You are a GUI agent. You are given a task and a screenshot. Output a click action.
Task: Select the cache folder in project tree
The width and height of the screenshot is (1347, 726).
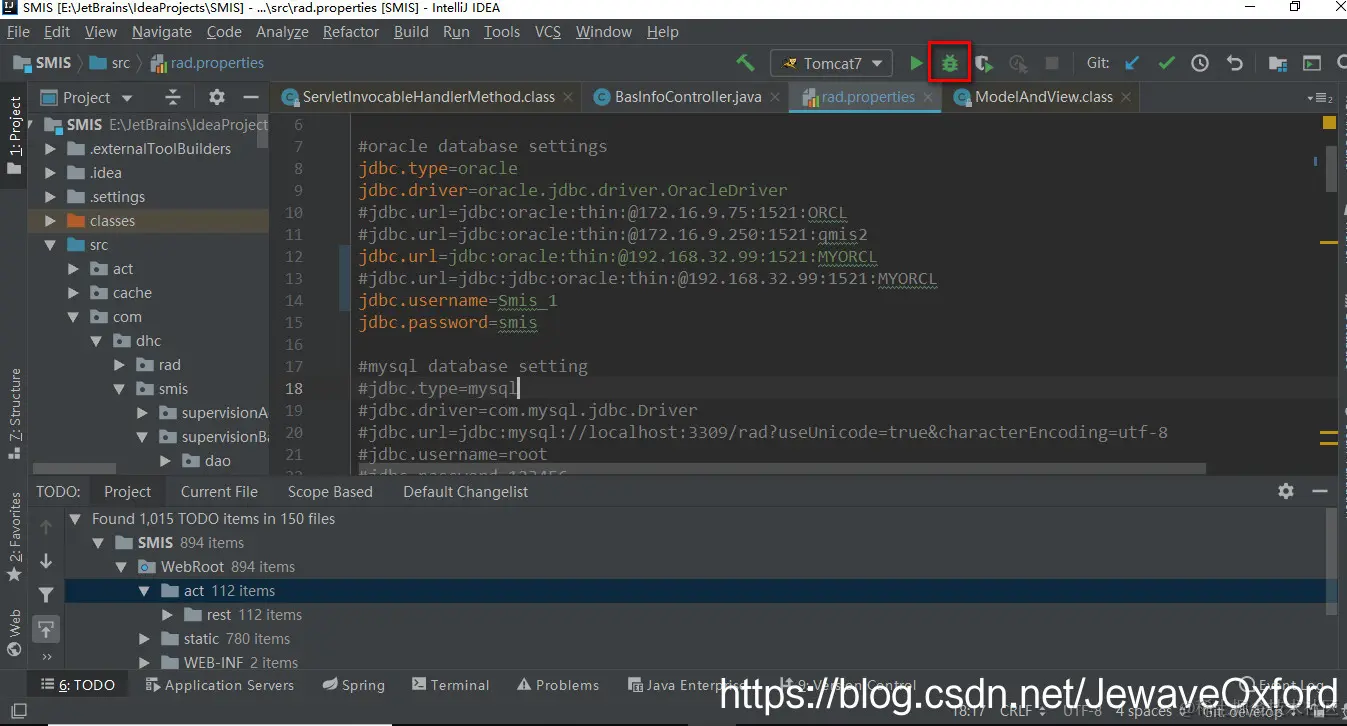click(x=120, y=293)
